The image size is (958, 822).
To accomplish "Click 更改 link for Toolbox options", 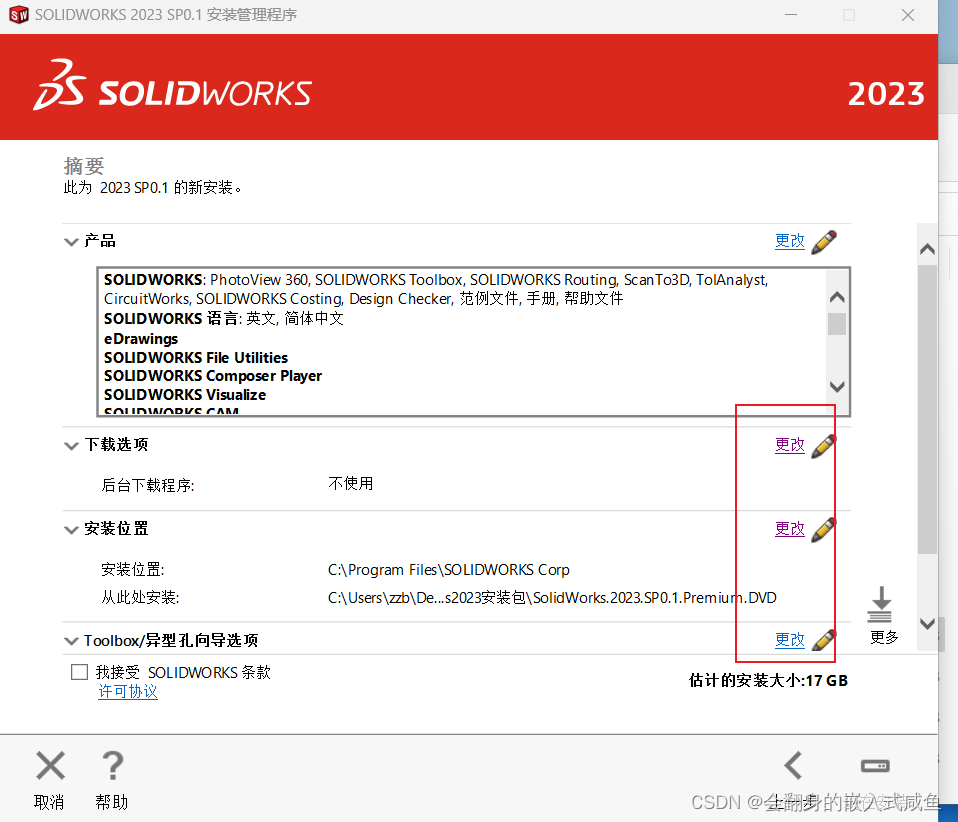I will pos(790,640).
